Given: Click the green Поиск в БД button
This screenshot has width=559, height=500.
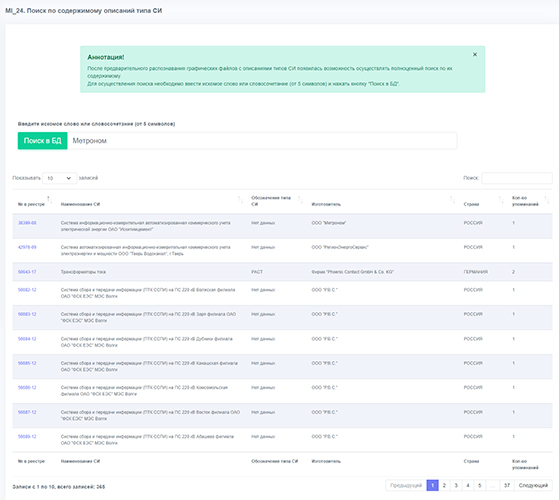Looking at the screenshot, I should click(x=42, y=141).
